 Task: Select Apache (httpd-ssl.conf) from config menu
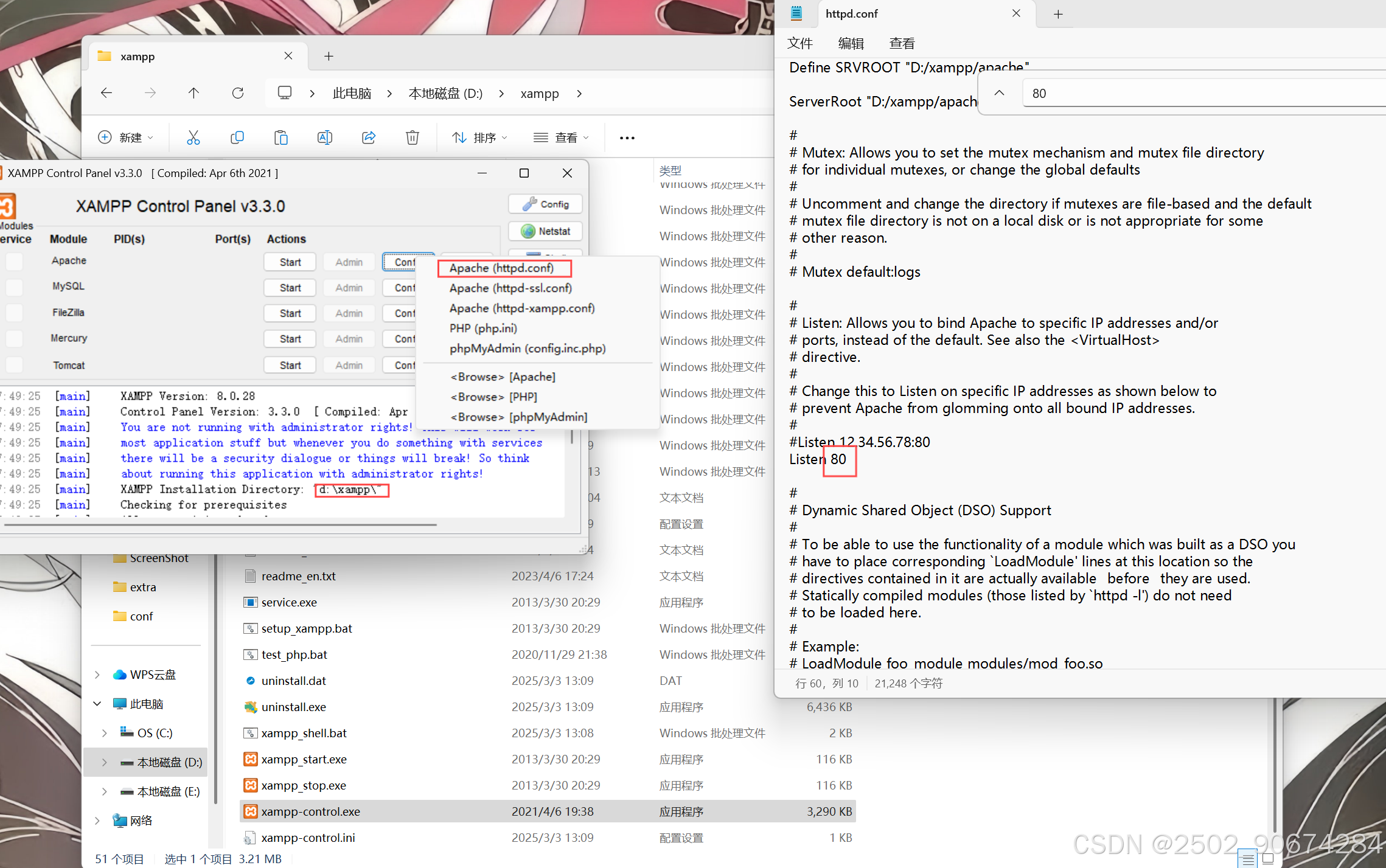pos(510,288)
